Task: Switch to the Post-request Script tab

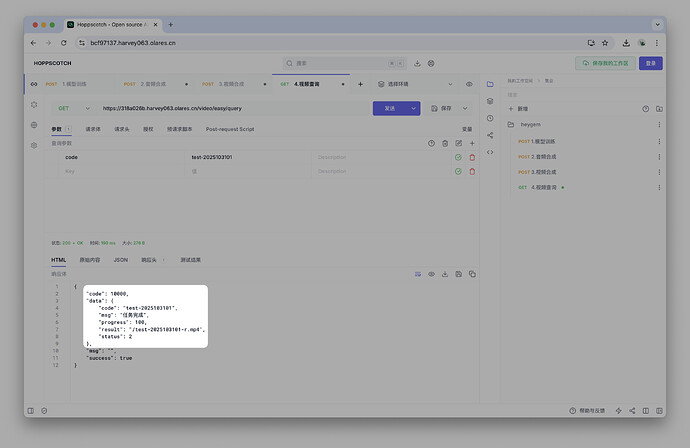Action: pyautogui.click(x=230, y=129)
